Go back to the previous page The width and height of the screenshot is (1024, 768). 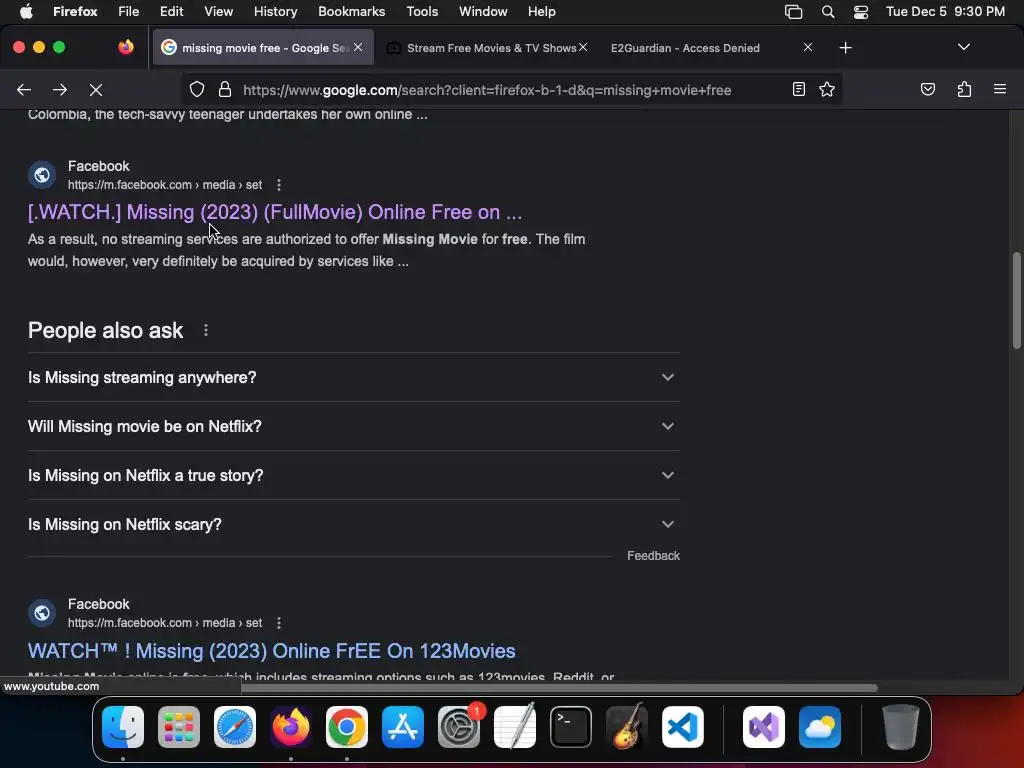(24, 89)
